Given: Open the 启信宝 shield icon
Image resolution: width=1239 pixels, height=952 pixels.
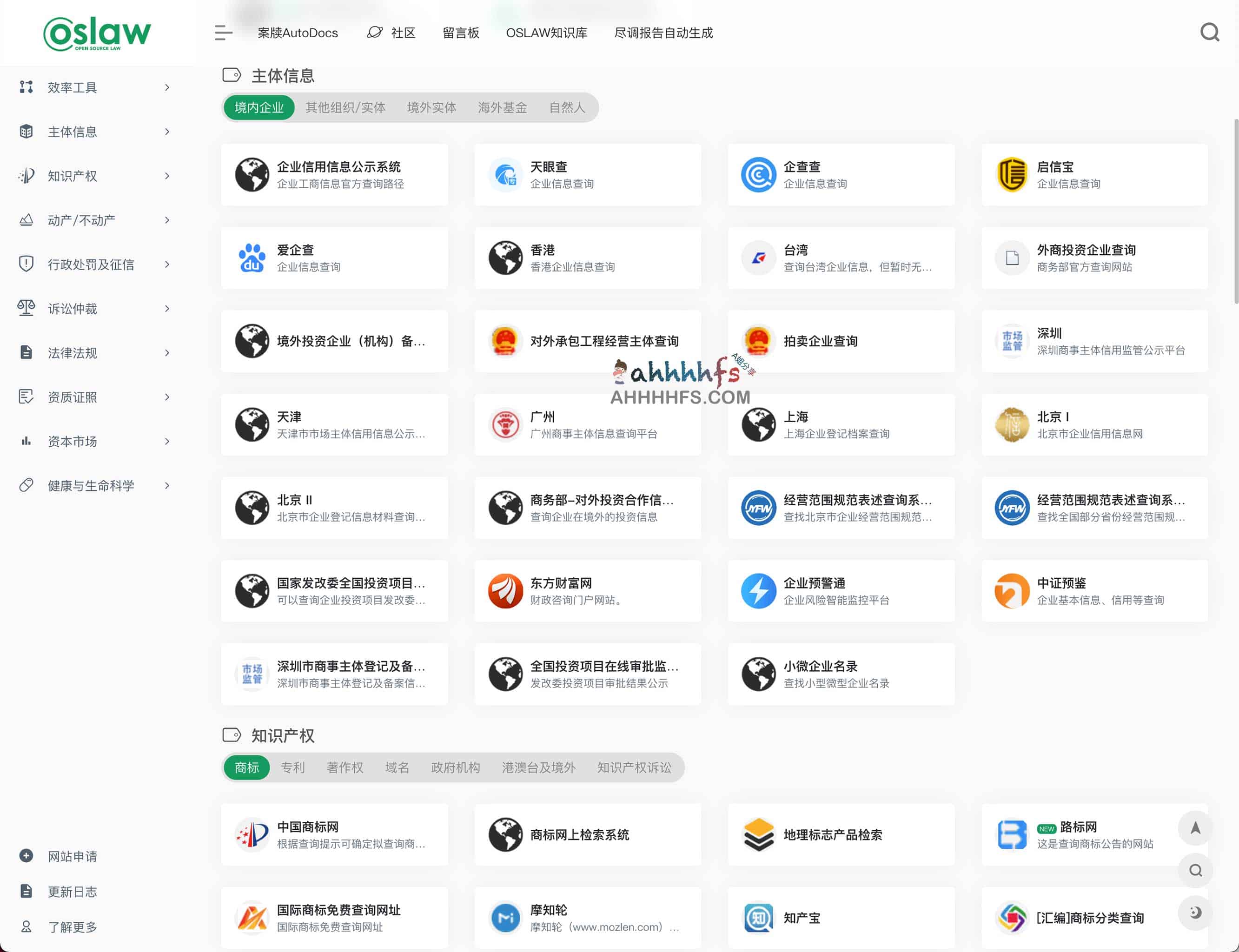Looking at the screenshot, I should pyautogui.click(x=1012, y=174).
